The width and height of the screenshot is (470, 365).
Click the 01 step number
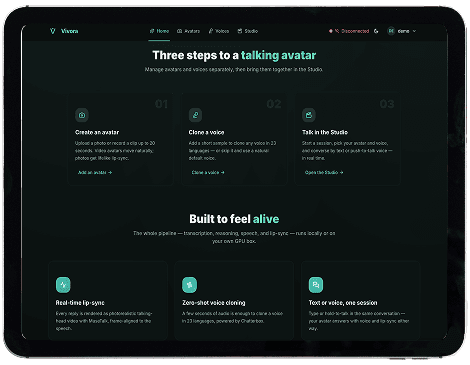pos(162,104)
